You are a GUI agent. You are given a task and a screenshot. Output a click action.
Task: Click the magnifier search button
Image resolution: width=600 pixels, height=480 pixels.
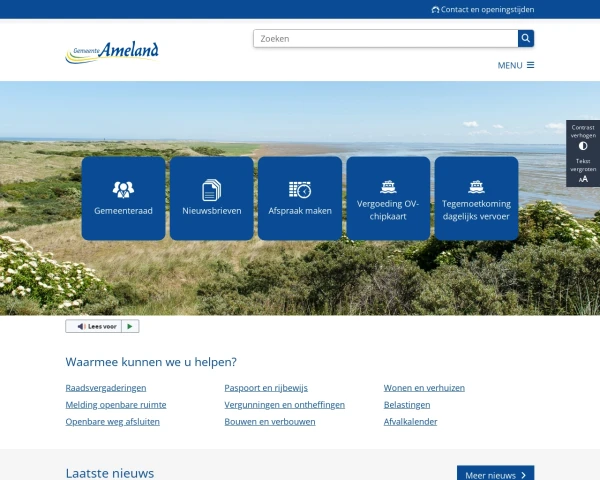coord(526,39)
